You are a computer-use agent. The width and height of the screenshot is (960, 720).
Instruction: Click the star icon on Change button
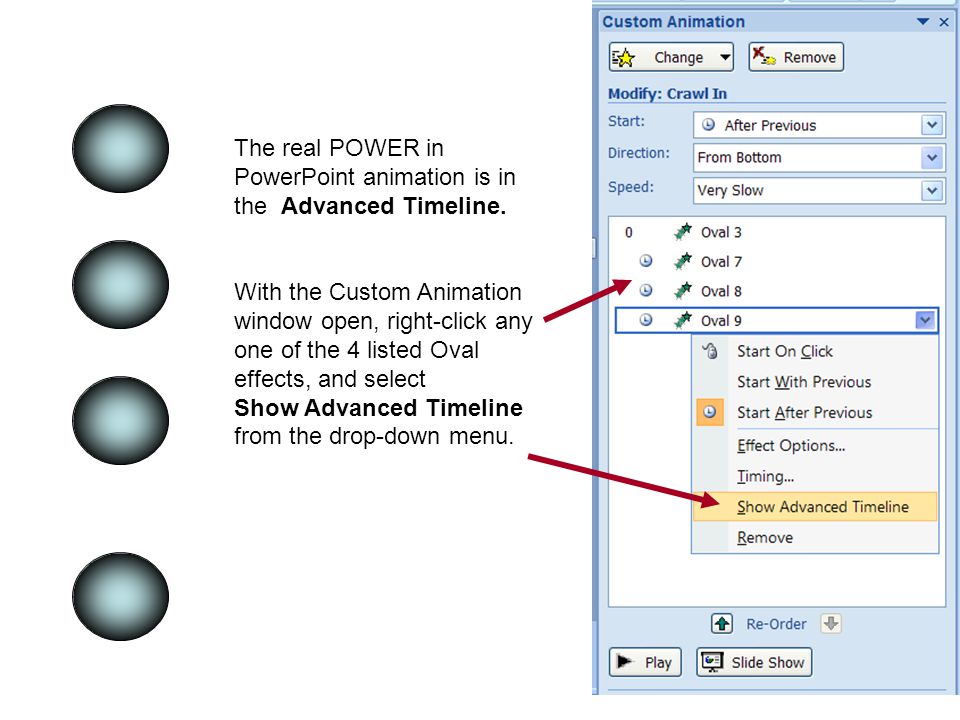[624, 58]
